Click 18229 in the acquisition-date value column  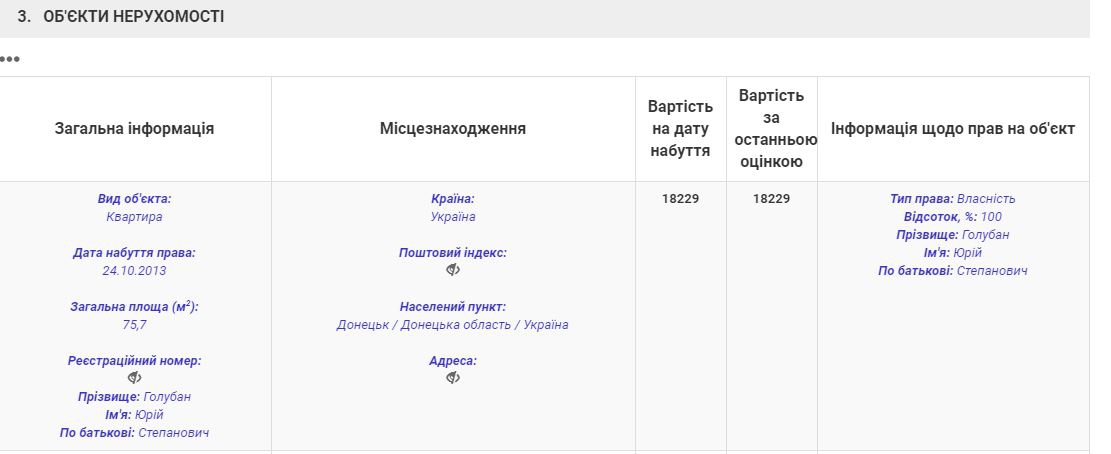[680, 199]
